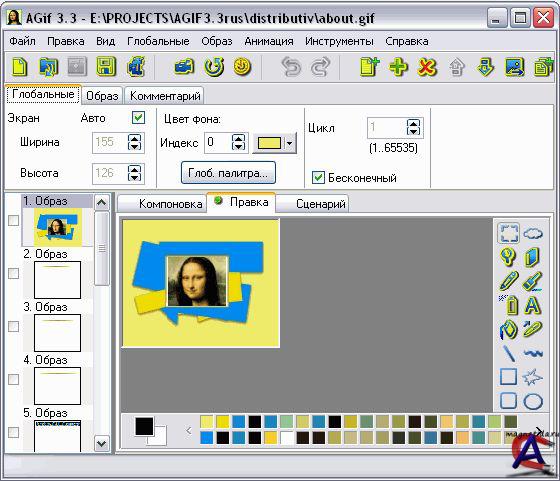Open the Файл menu
The height and width of the screenshot is (481, 560).
tap(22, 41)
